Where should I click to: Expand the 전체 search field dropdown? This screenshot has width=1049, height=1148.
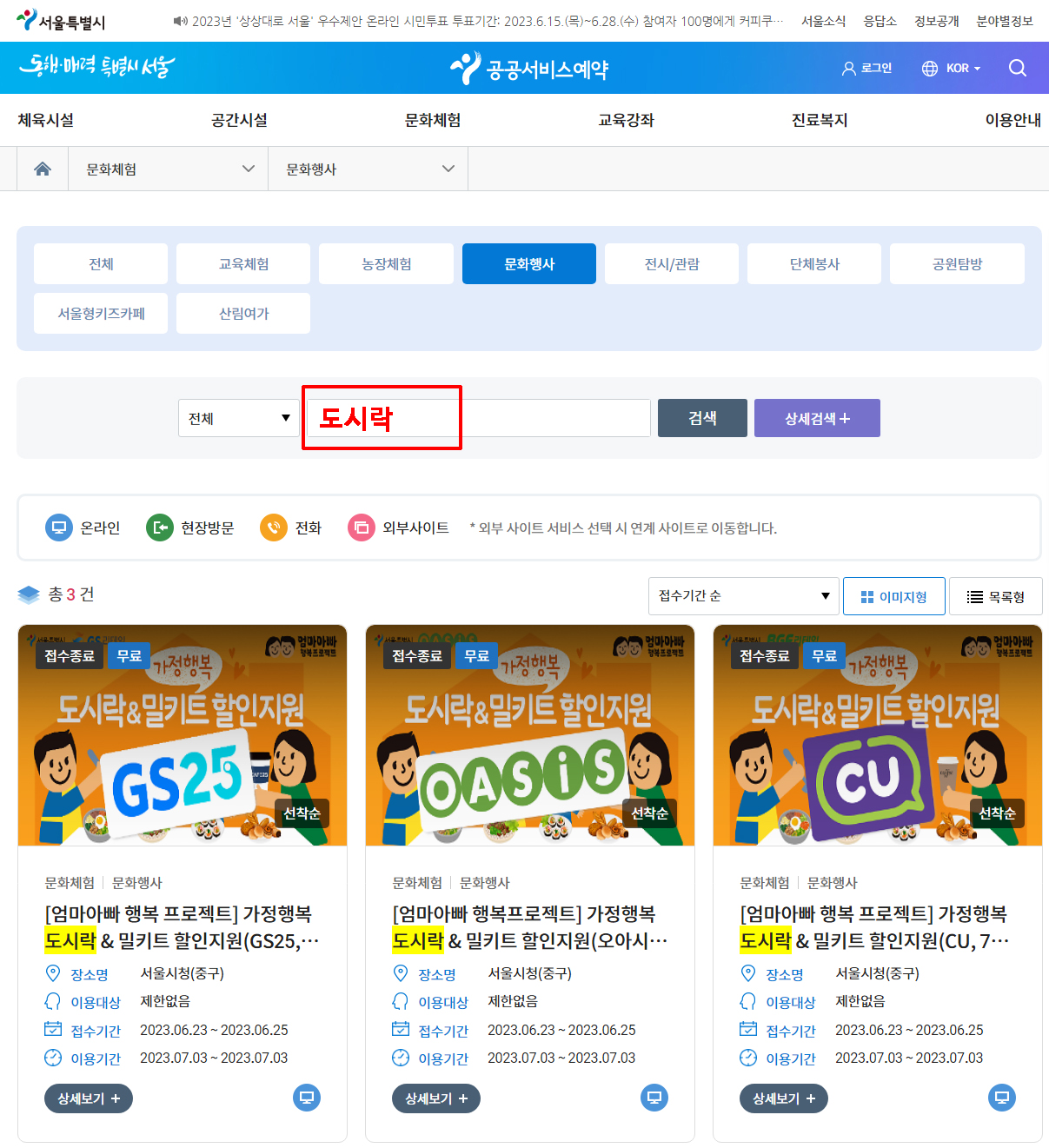(x=238, y=417)
